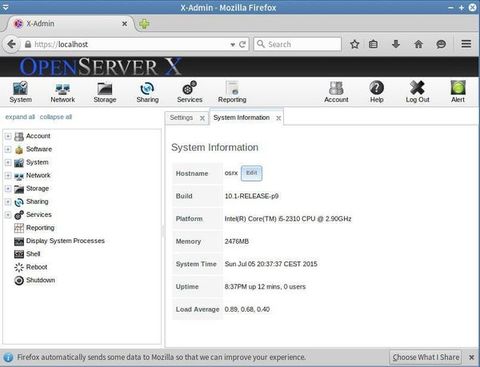Switch to the Settings tab

(181, 118)
